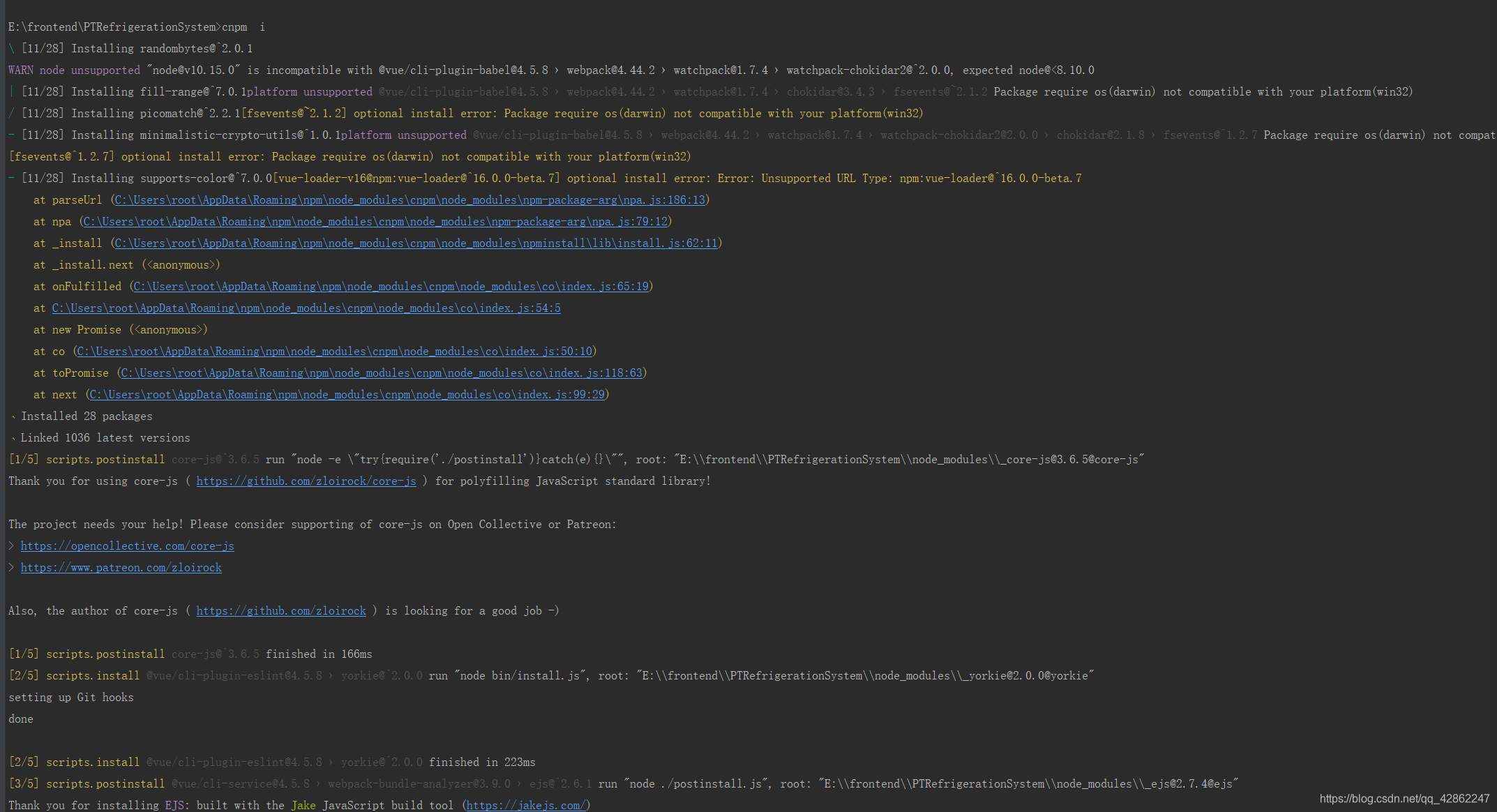The image size is (1497, 812).
Task: Open the npminstall install.js:62:11 link
Action: click(x=416, y=243)
